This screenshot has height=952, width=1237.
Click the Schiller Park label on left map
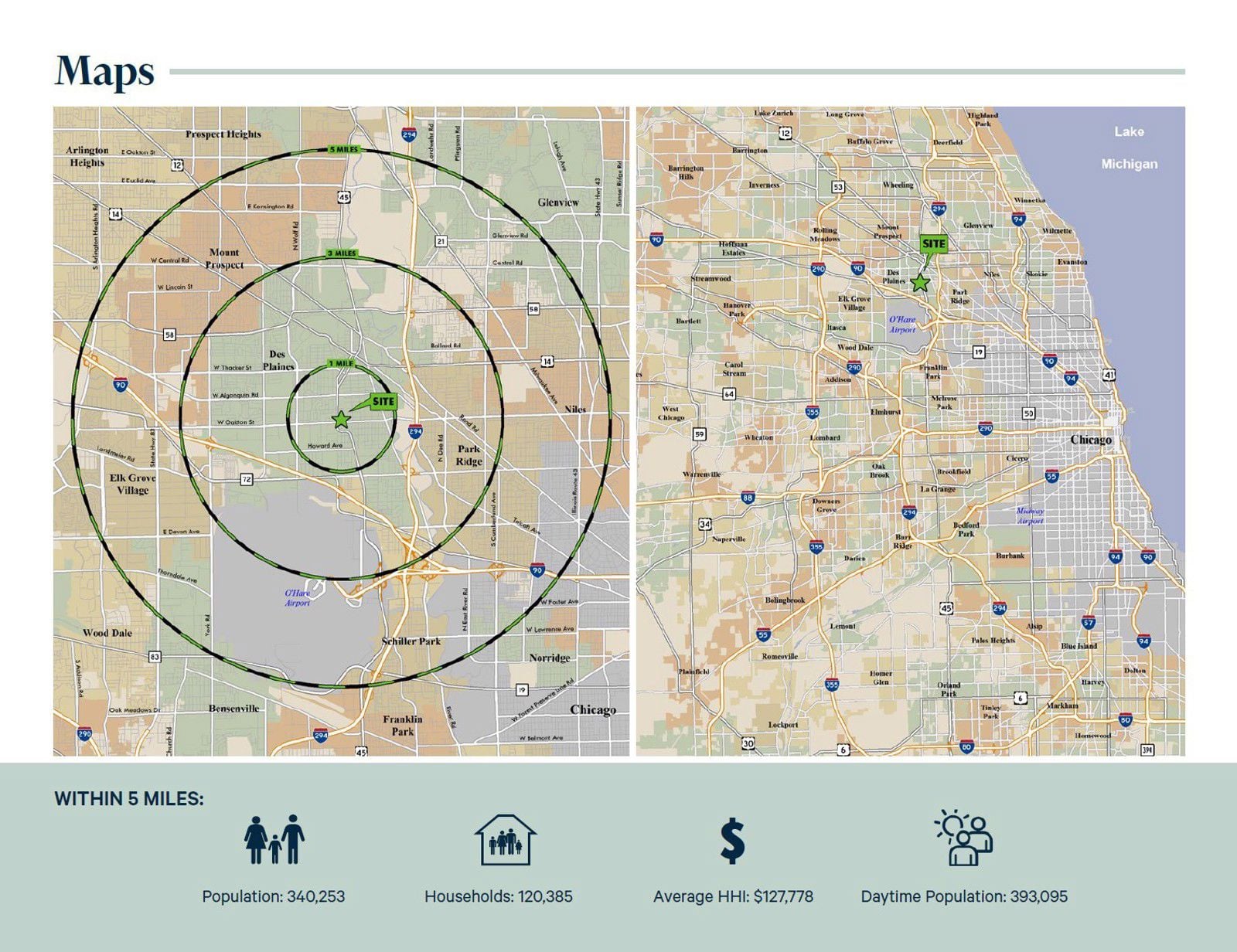click(411, 641)
